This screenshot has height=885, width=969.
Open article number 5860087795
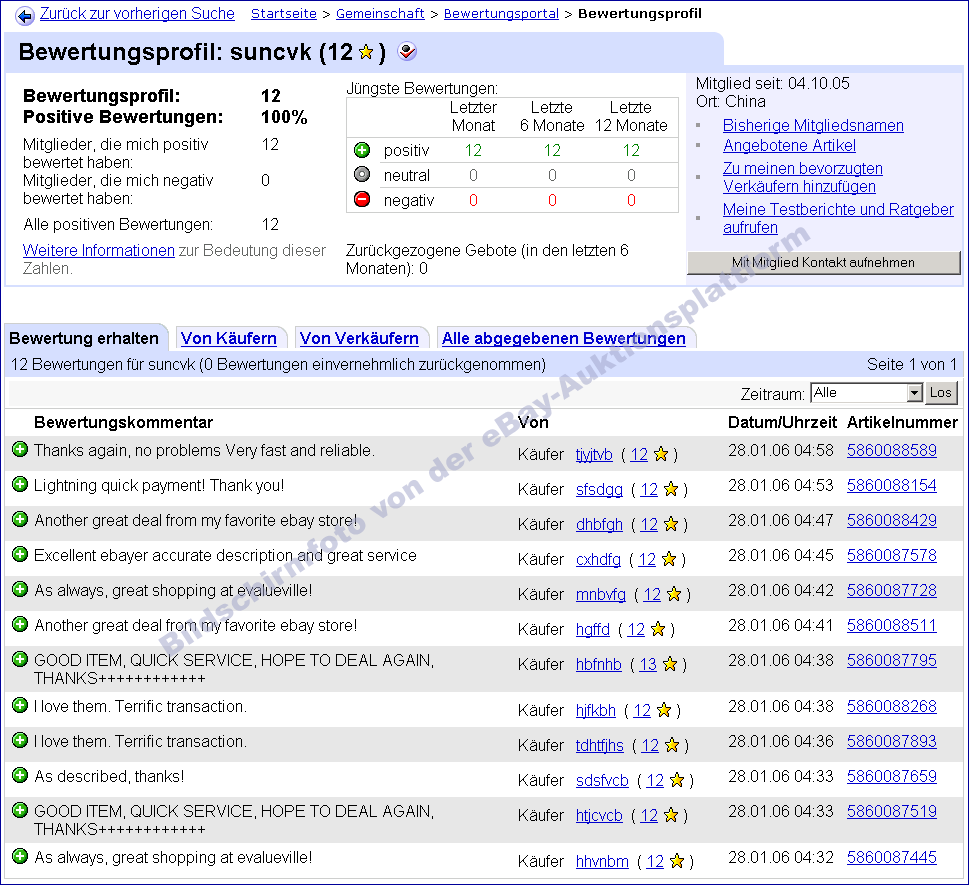click(x=892, y=661)
